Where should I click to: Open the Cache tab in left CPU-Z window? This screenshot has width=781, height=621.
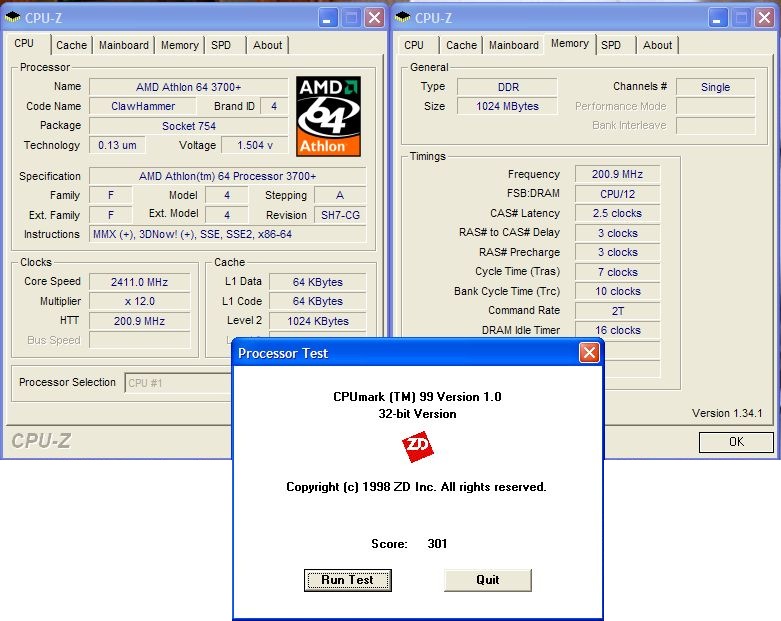point(71,45)
